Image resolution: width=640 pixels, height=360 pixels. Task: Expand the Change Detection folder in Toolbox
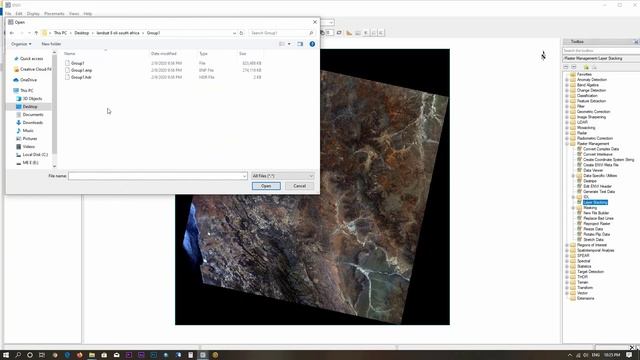pos(567,91)
